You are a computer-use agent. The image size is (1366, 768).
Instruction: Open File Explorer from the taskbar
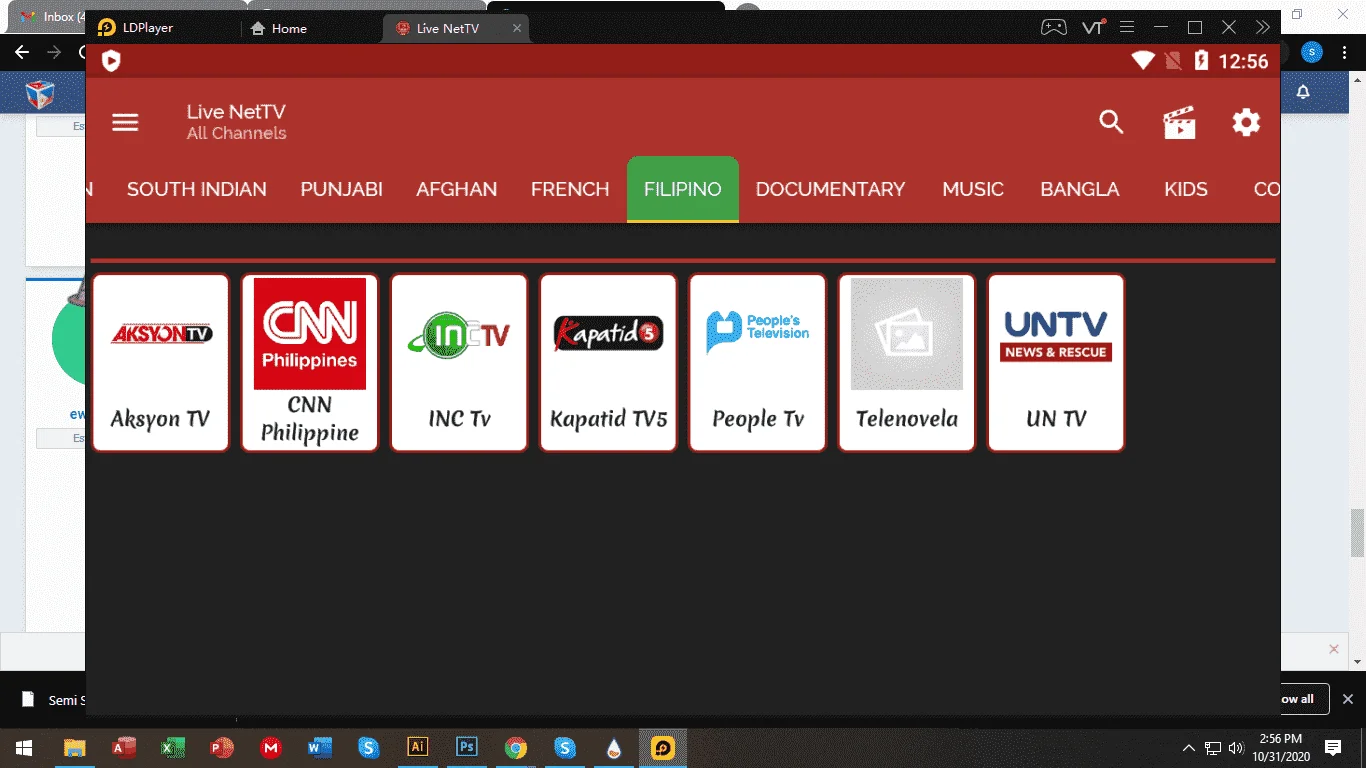coord(74,747)
